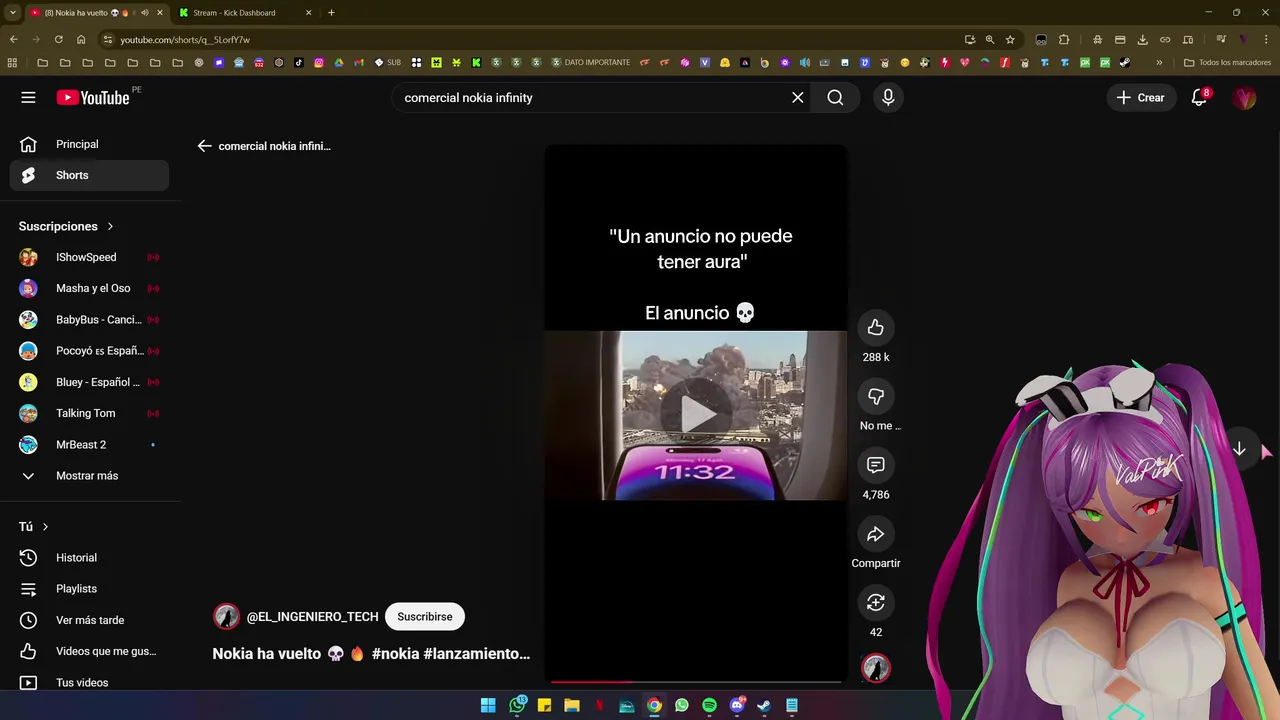Open Discord from the taskbar
The height and width of the screenshot is (720, 1280).
coord(737,705)
